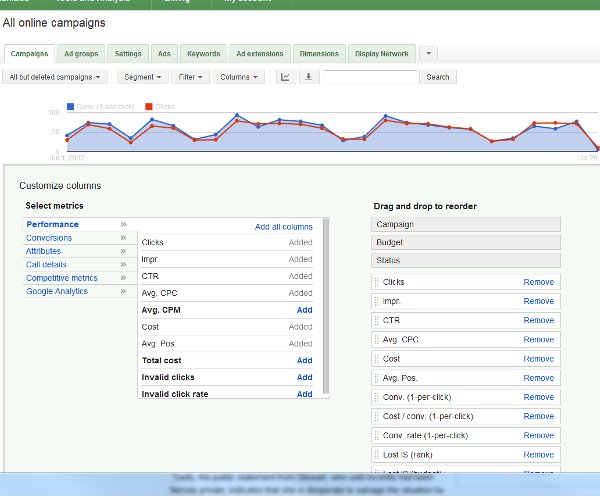Click the fixed Status column row
Viewport: 600px width, 500px height.
[466, 261]
